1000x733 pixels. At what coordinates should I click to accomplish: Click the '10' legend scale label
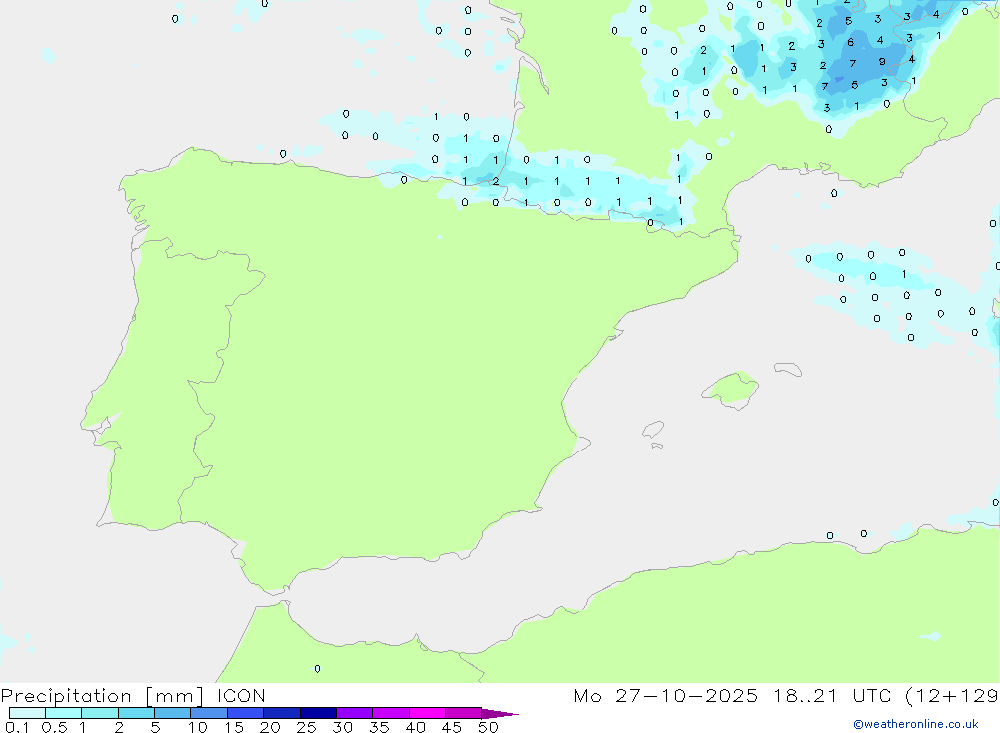[198, 727]
